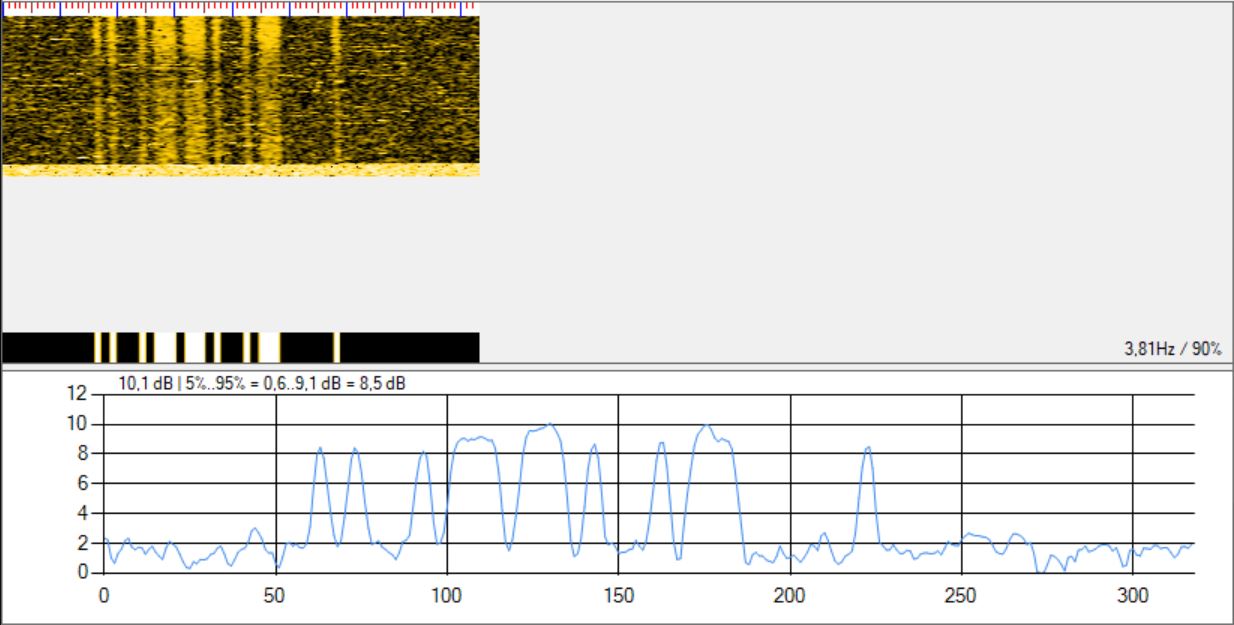Click the yellow waterfall spectrogram display
The image size is (1234, 625).
click(241, 96)
